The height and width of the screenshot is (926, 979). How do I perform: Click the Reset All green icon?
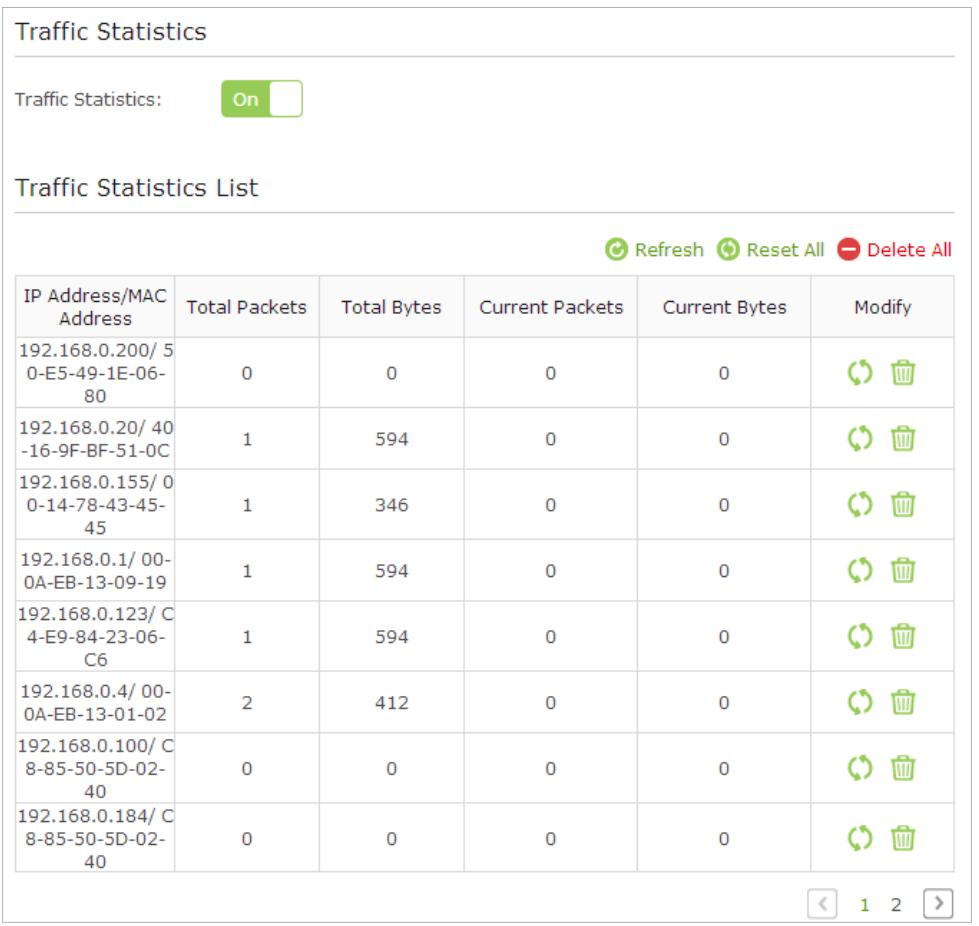pos(728,250)
